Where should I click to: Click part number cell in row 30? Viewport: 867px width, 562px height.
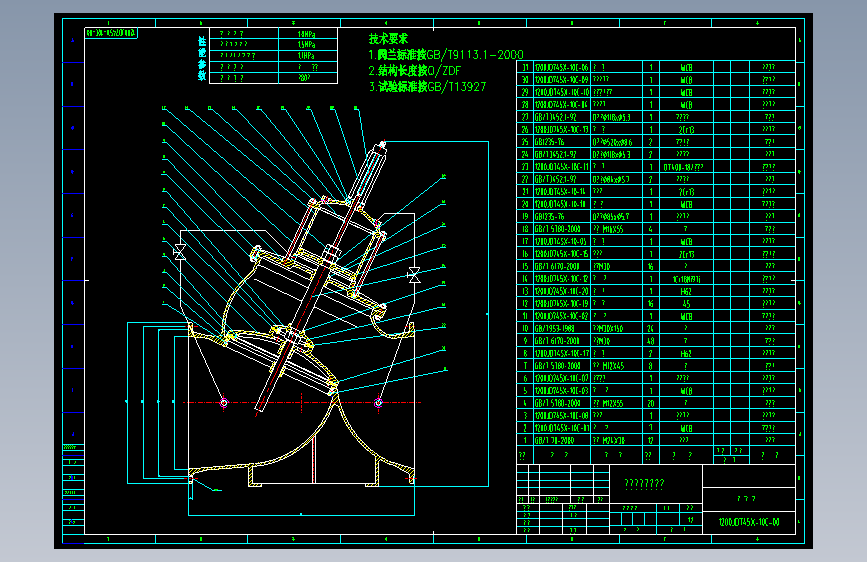[562, 80]
